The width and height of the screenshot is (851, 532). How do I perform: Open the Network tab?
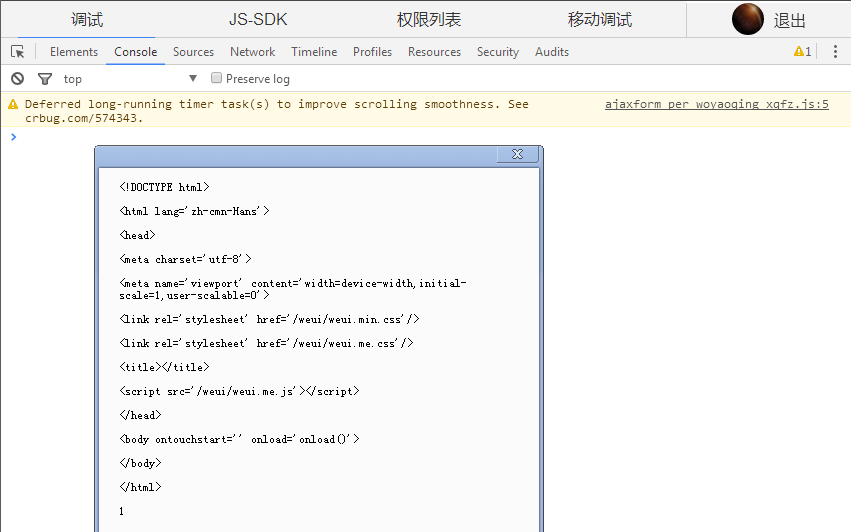[252, 52]
